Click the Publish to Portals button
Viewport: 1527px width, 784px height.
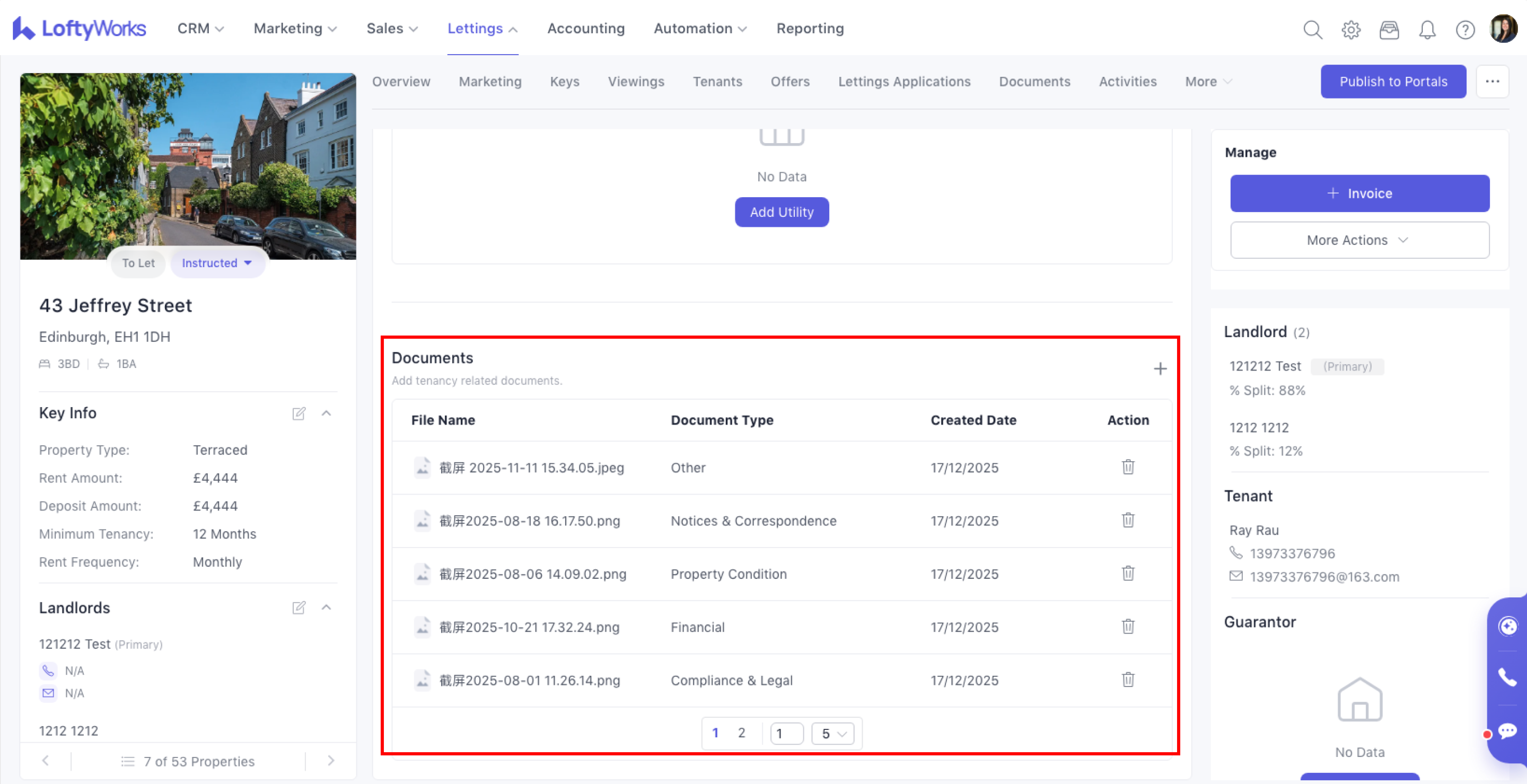[x=1393, y=82]
